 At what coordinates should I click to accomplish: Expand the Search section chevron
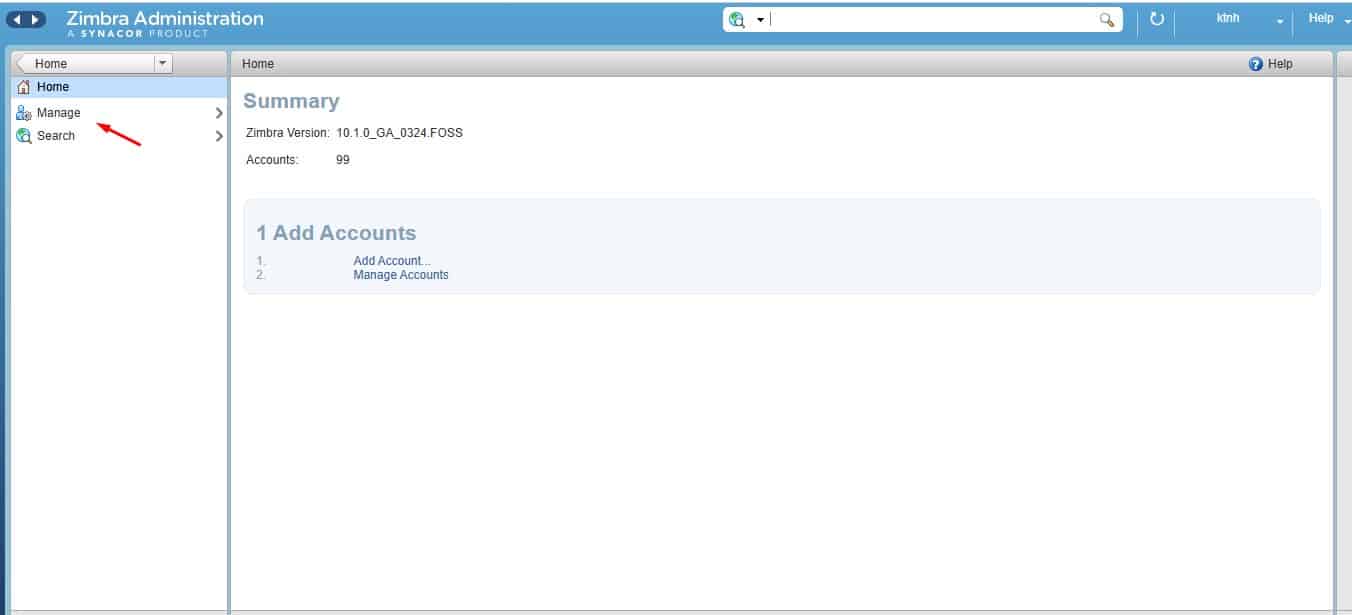tap(219, 136)
